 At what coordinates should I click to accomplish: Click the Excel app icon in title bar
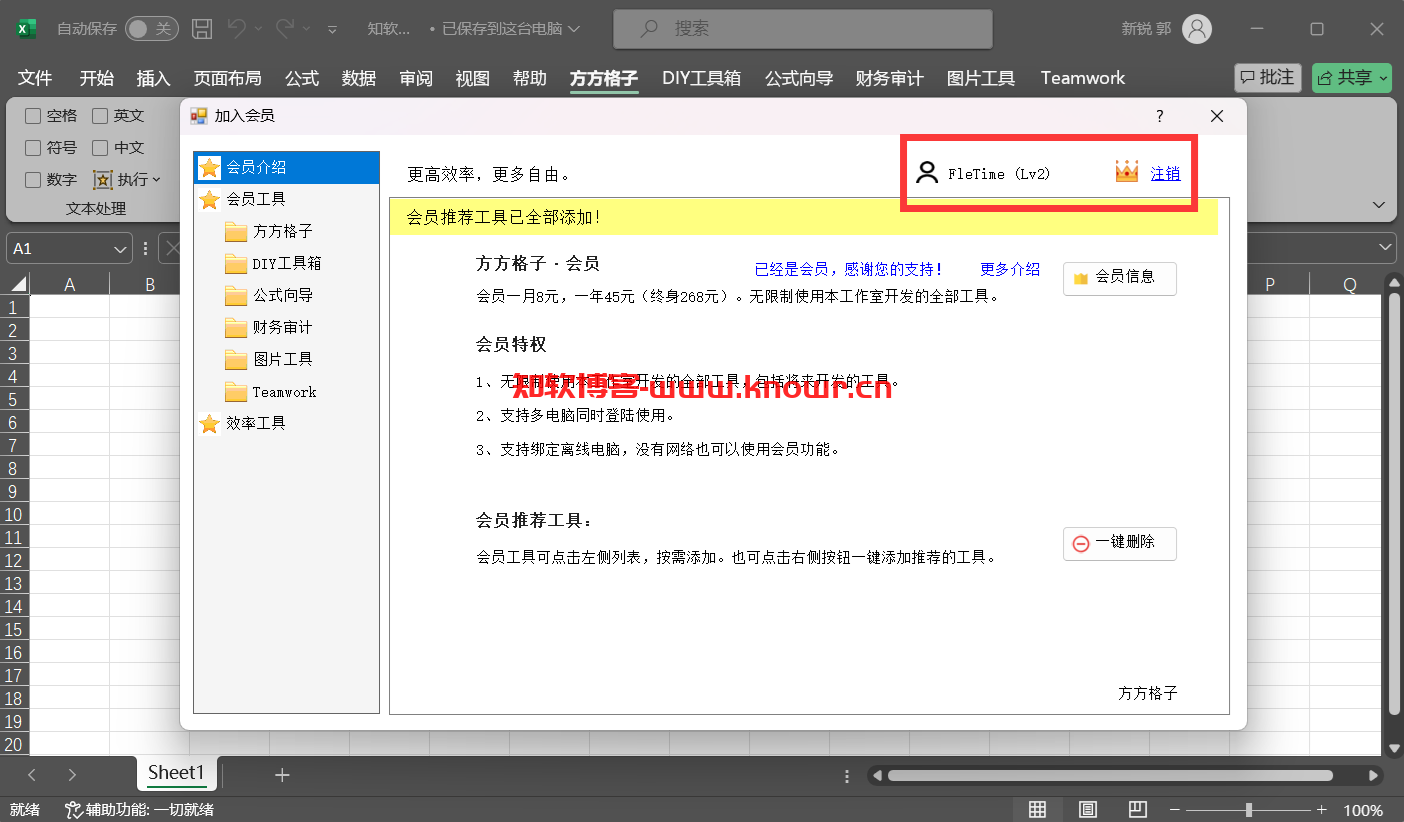pyautogui.click(x=25, y=29)
